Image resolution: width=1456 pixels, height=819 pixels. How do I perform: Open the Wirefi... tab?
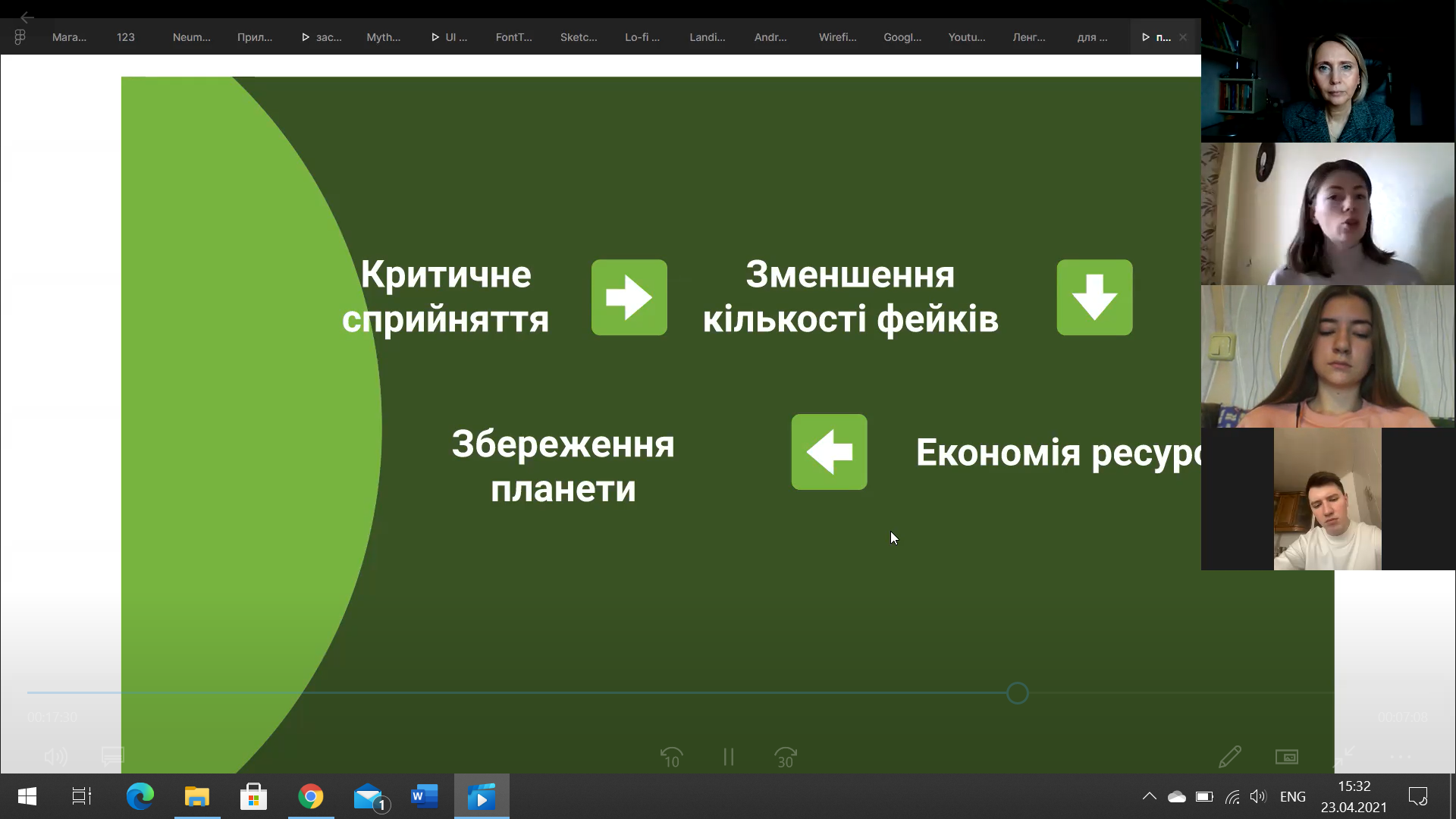837,37
